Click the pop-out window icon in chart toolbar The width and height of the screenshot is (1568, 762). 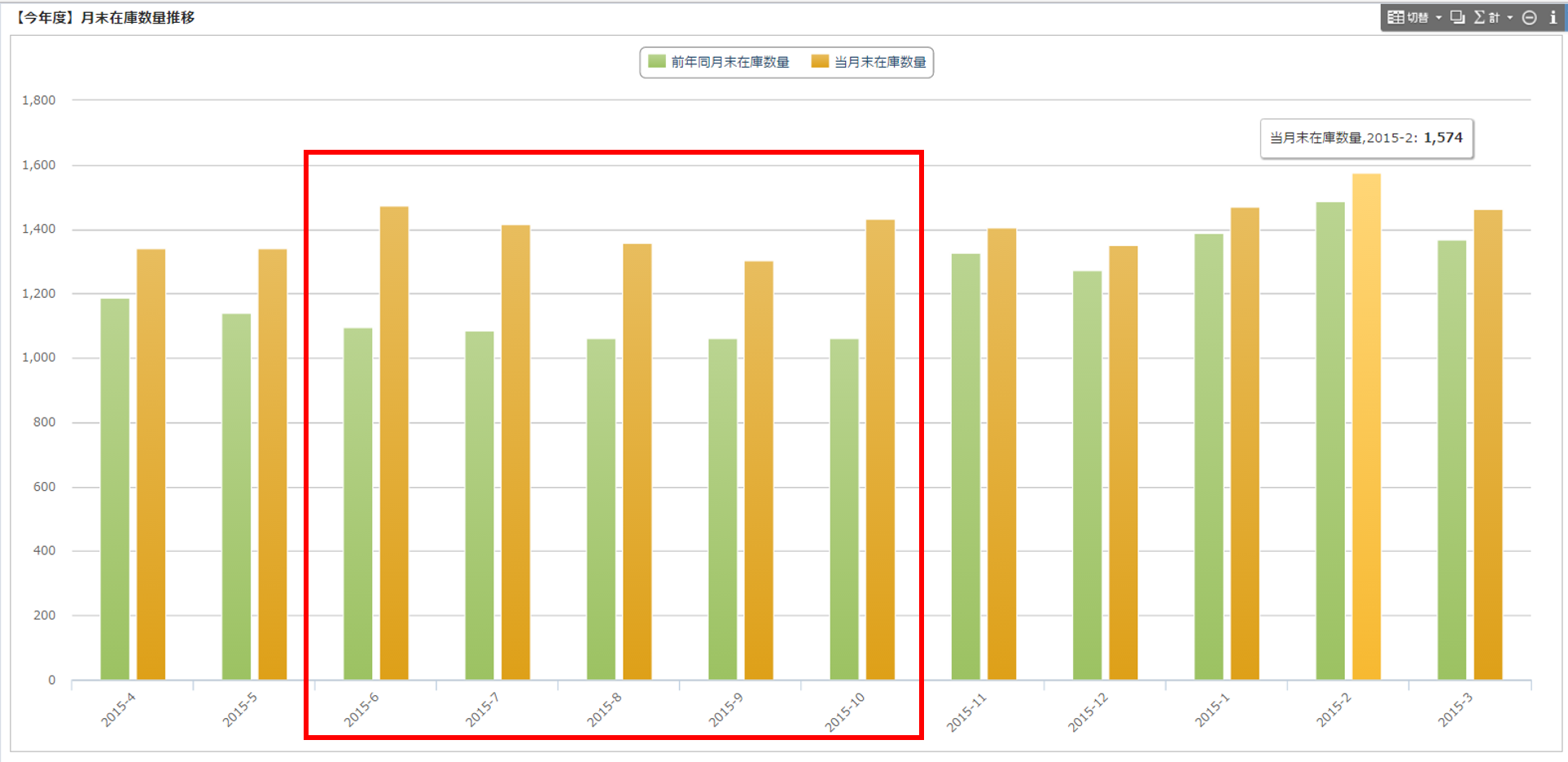1457,17
